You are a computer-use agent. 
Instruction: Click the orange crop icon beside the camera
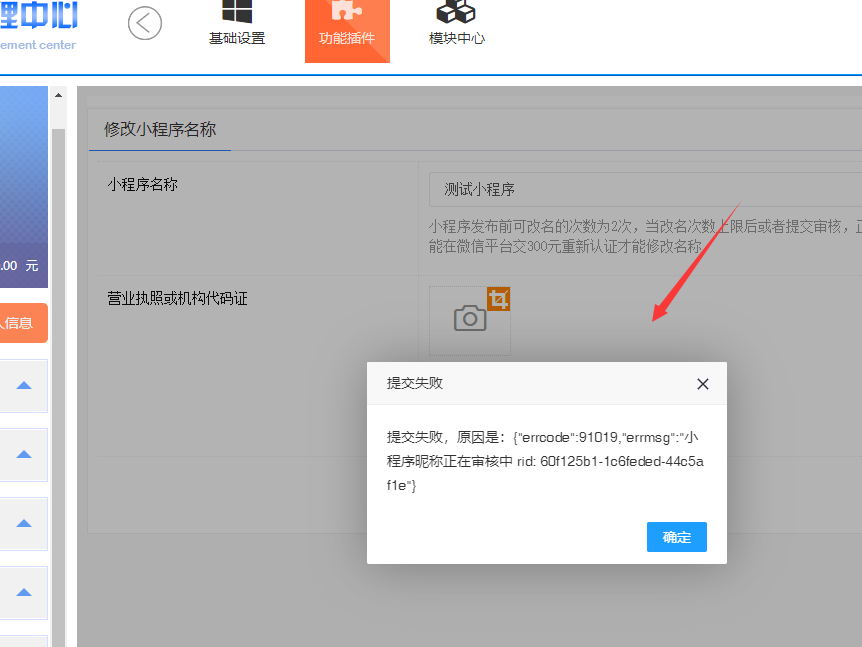499,298
